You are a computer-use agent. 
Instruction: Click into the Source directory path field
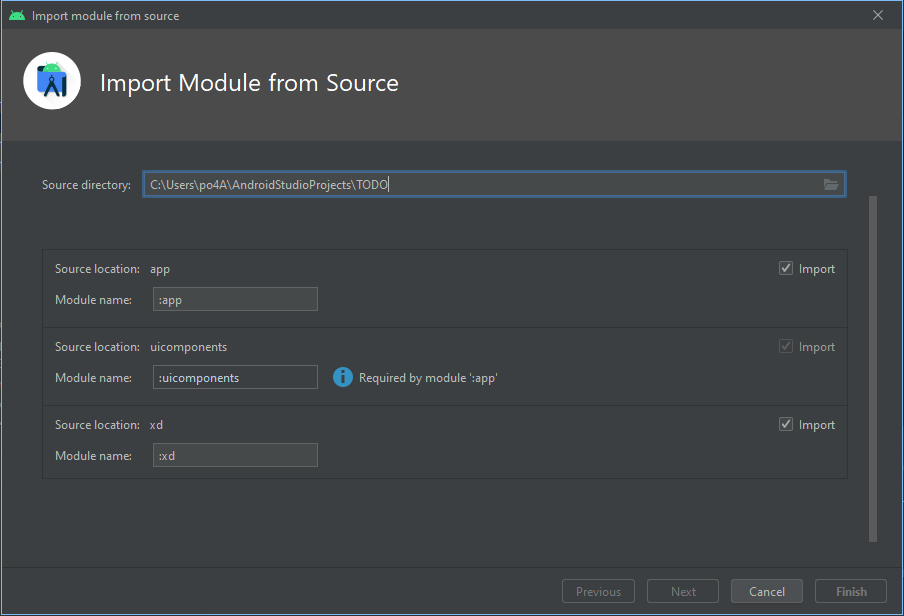(x=480, y=184)
